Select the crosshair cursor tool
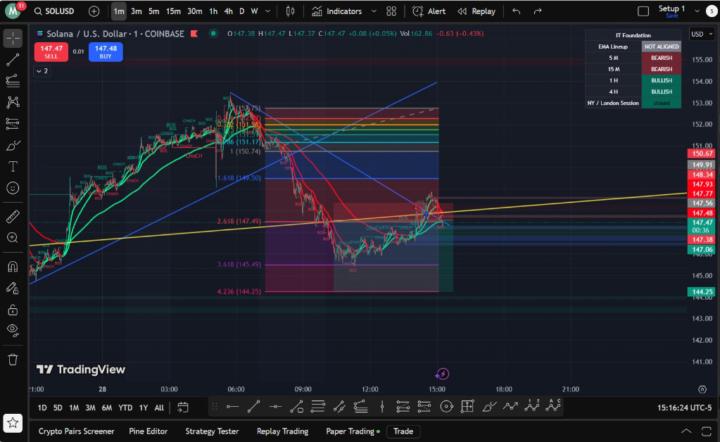Viewport: 720px width, 442px height. 13,39
